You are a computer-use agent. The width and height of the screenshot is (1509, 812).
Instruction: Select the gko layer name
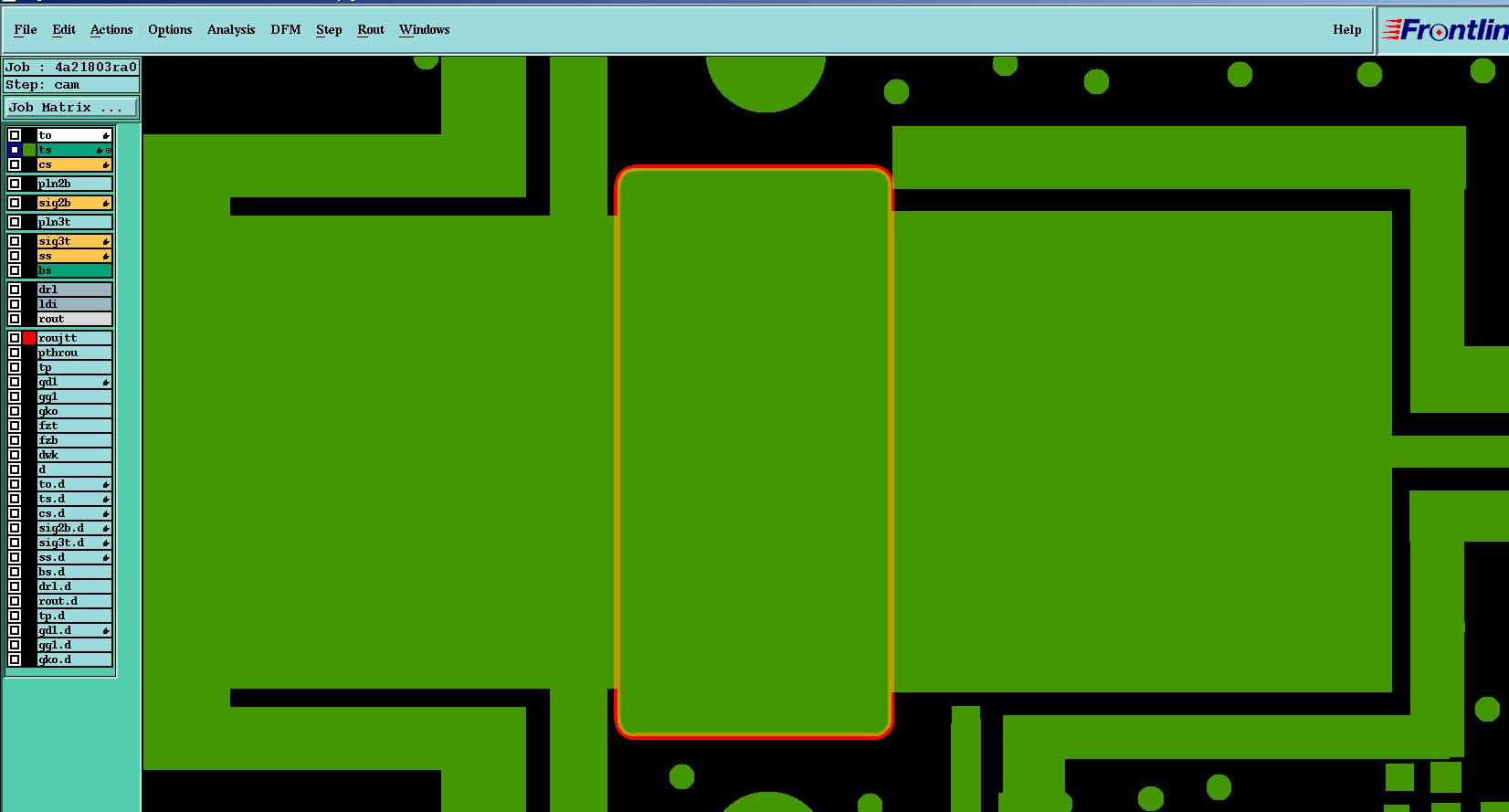pyautogui.click(x=75, y=411)
